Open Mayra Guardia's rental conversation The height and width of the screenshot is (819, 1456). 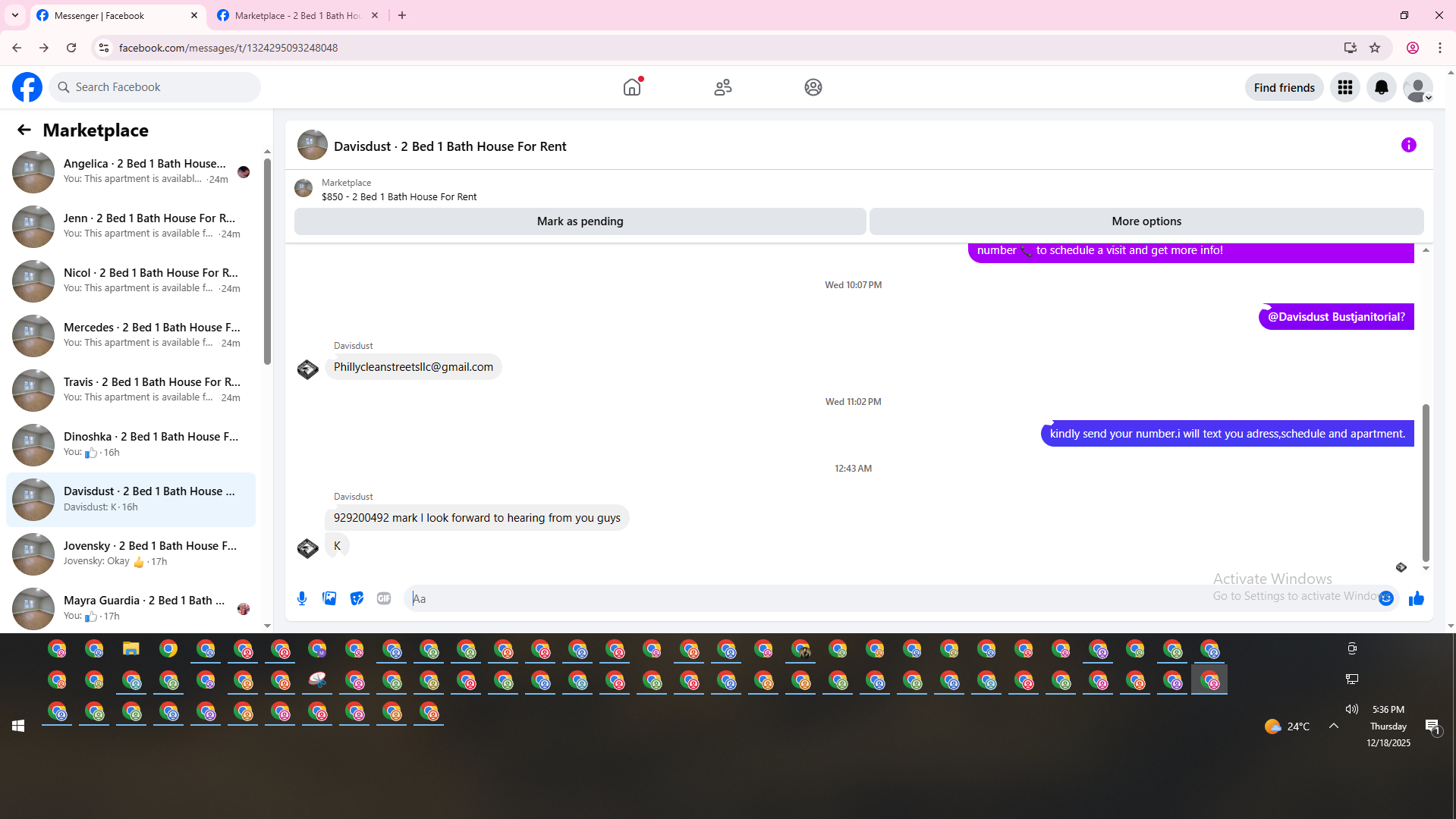(131, 609)
